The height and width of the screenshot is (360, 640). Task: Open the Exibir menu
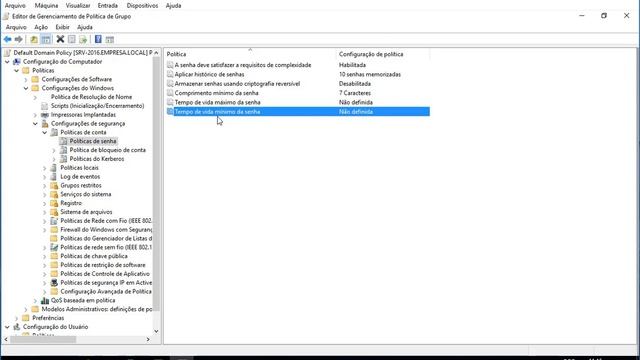coord(62,27)
